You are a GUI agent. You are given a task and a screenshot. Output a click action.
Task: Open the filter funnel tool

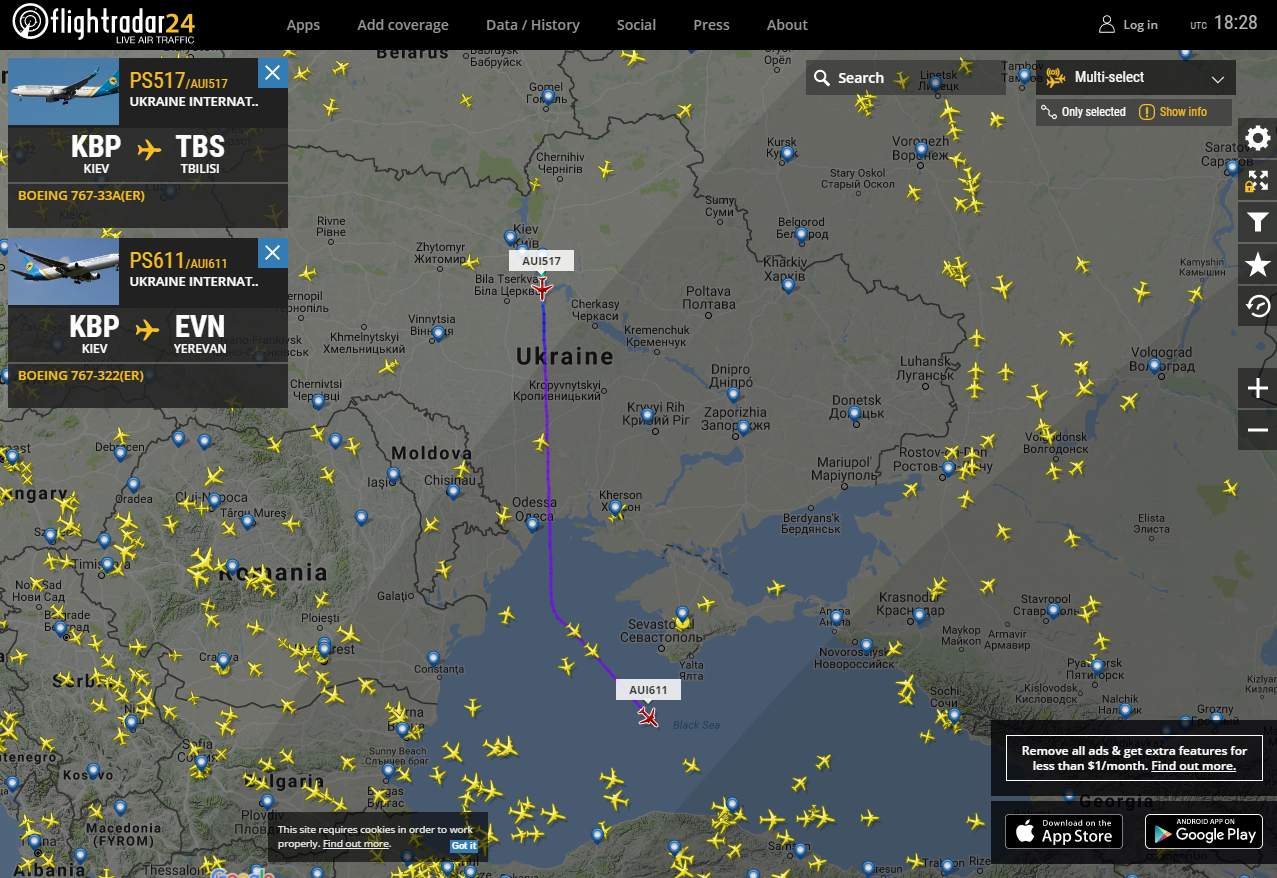1257,222
